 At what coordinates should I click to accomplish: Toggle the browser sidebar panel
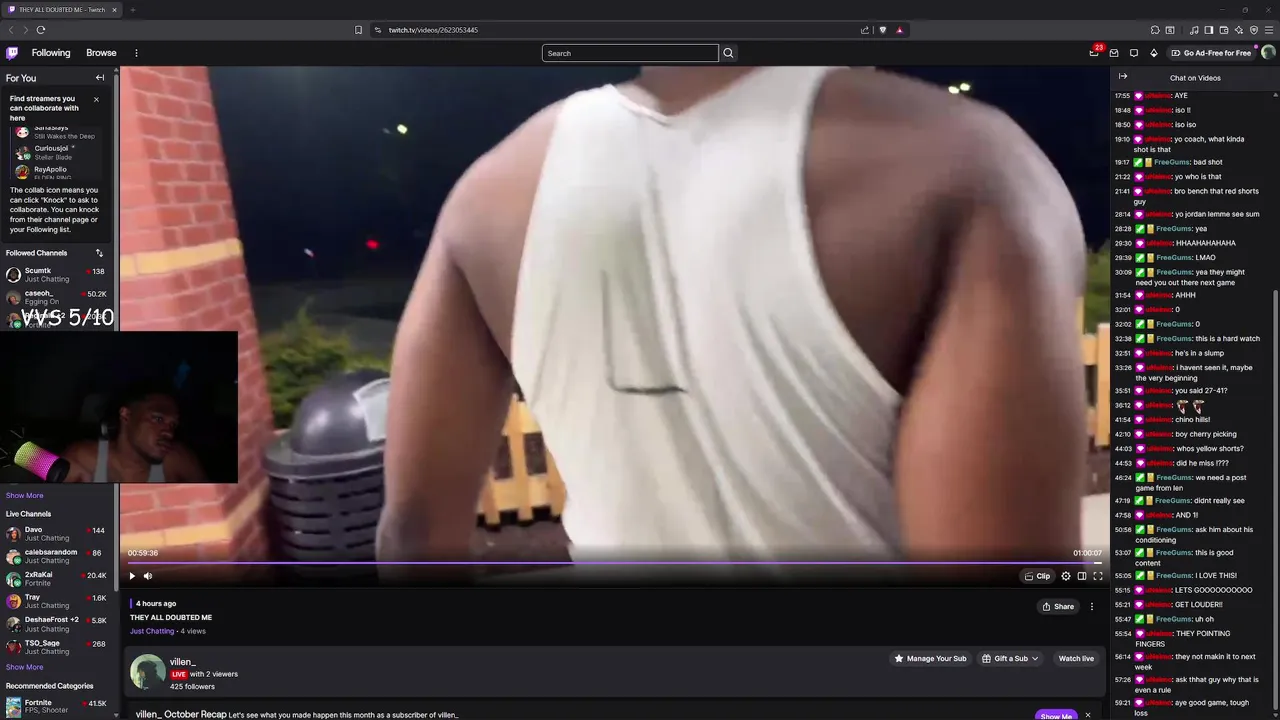point(1209,30)
